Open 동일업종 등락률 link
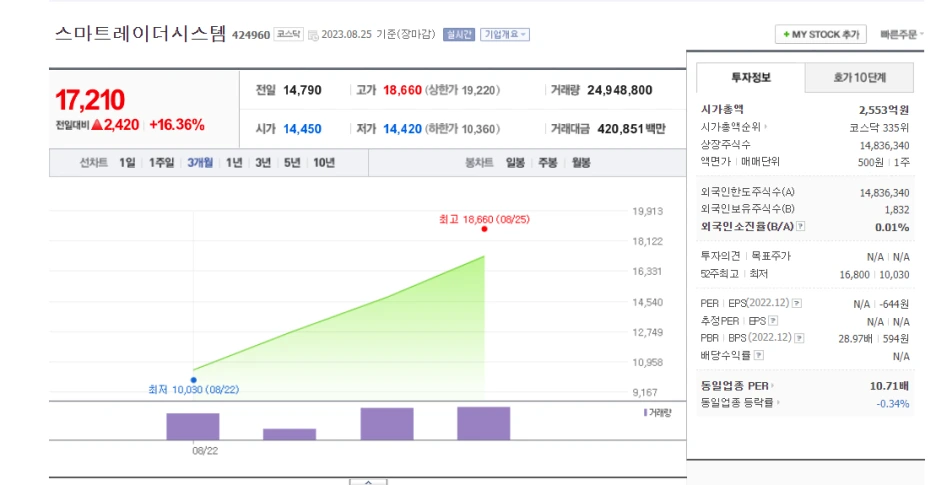 740,403
